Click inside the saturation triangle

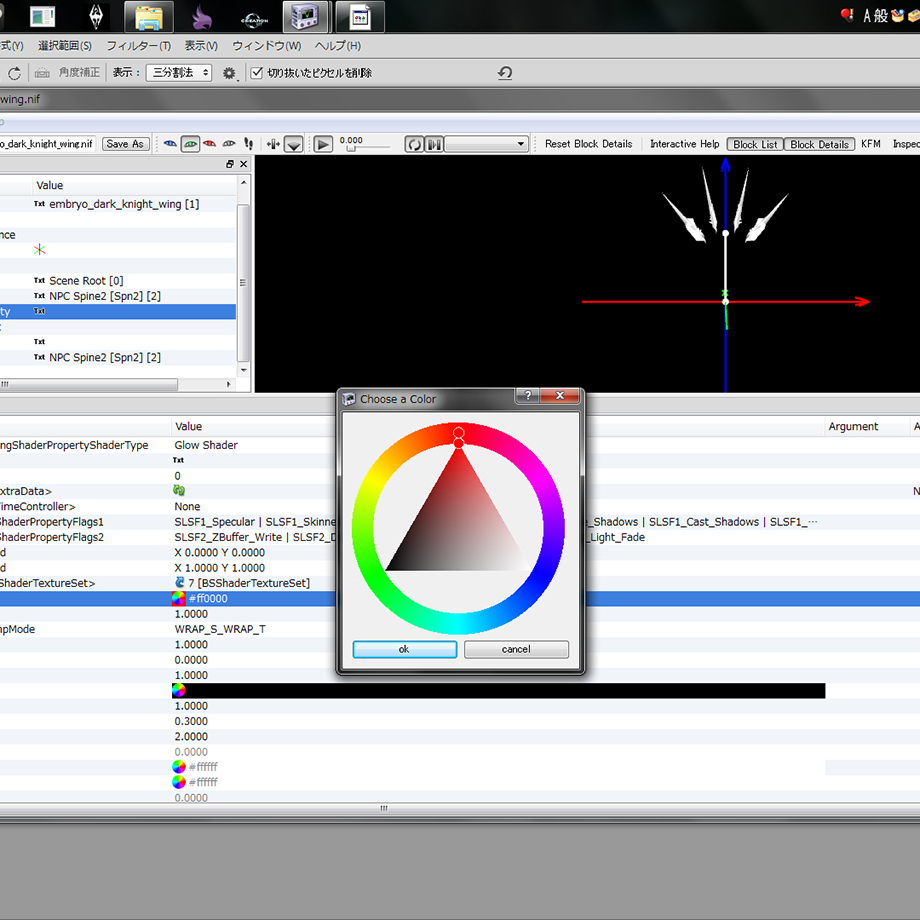pyautogui.click(x=458, y=528)
